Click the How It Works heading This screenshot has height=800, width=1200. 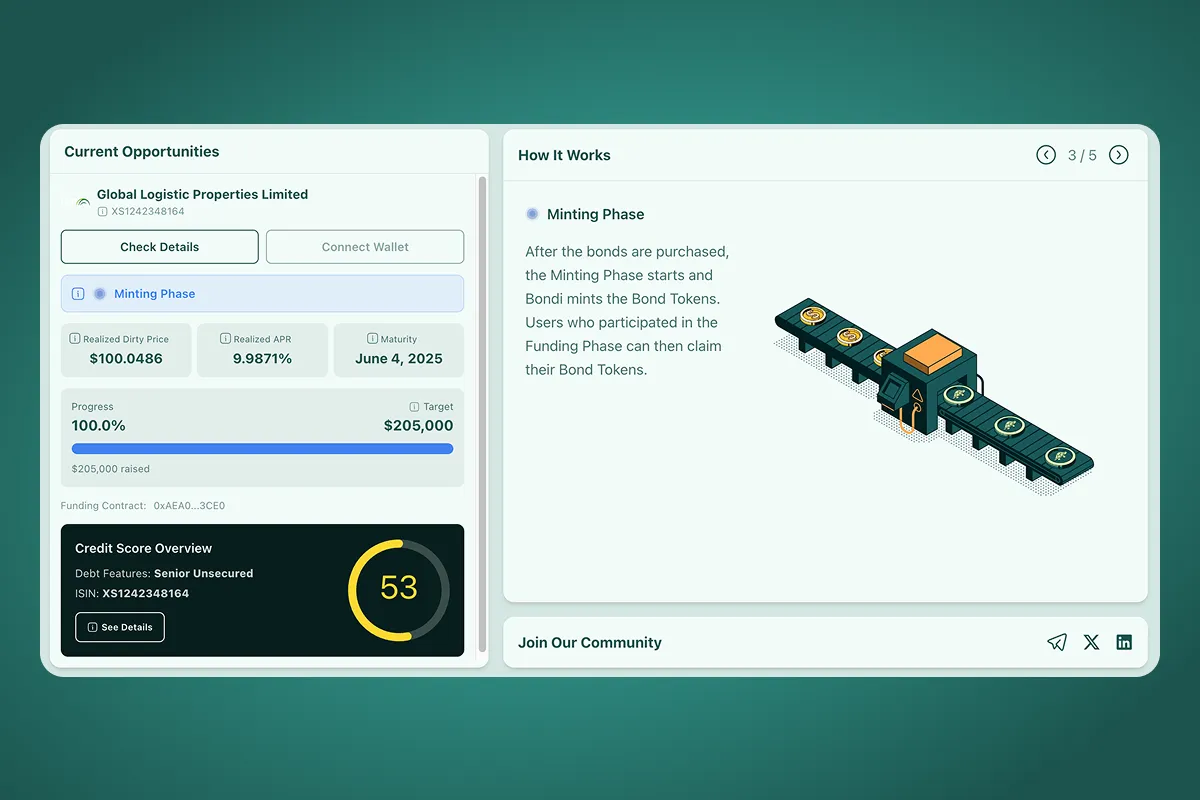click(x=564, y=155)
